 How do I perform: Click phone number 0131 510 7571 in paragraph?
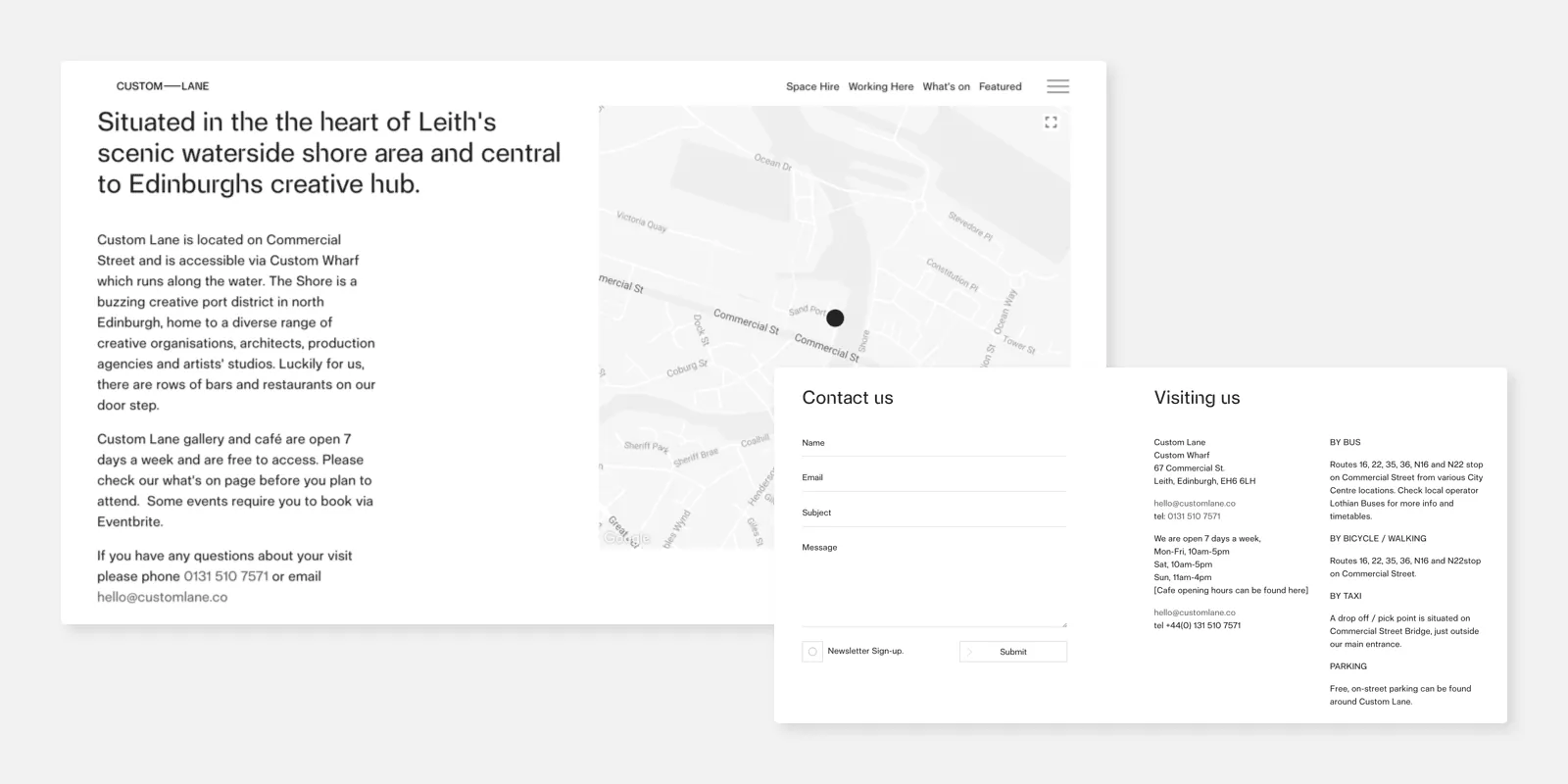(x=225, y=576)
